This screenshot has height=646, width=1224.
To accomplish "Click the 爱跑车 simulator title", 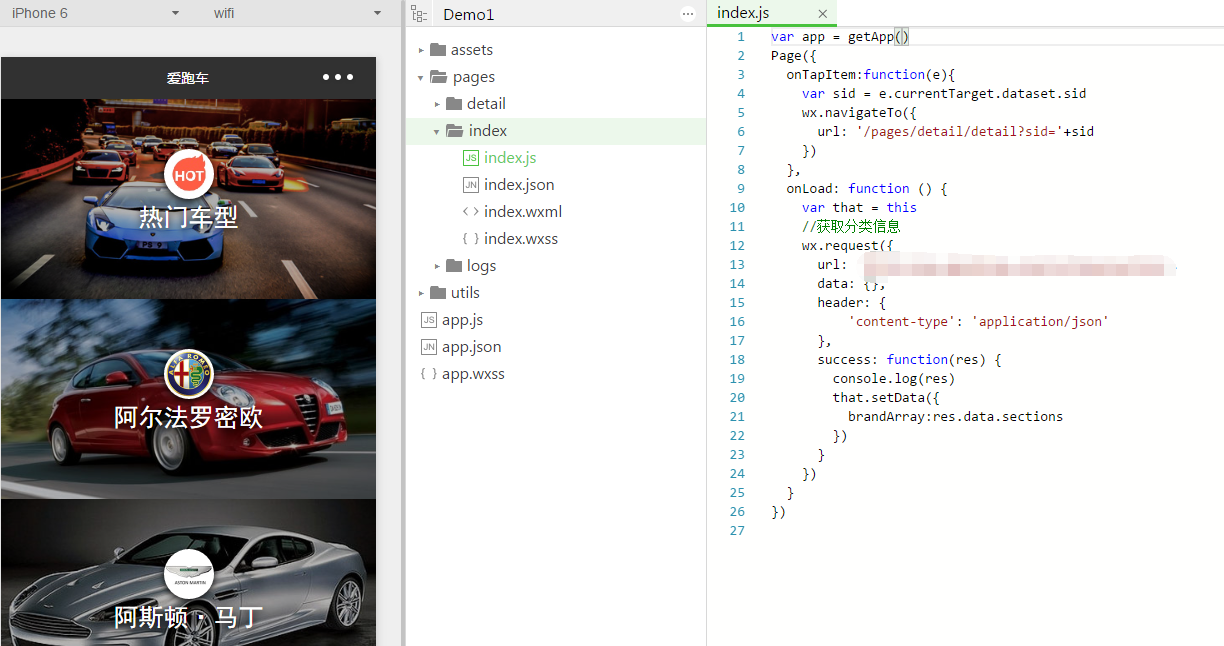I will click(188, 78).
